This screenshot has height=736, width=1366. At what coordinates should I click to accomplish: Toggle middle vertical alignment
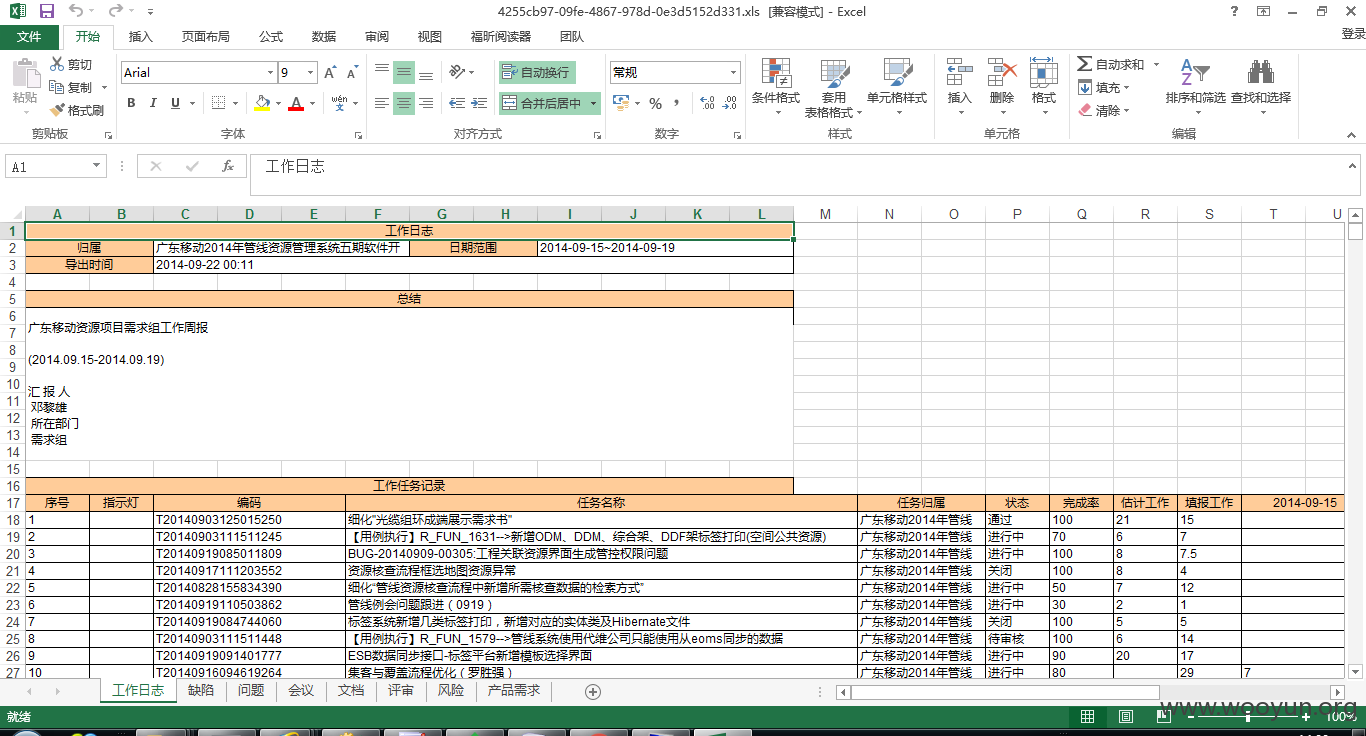click(x=404, y=72)
